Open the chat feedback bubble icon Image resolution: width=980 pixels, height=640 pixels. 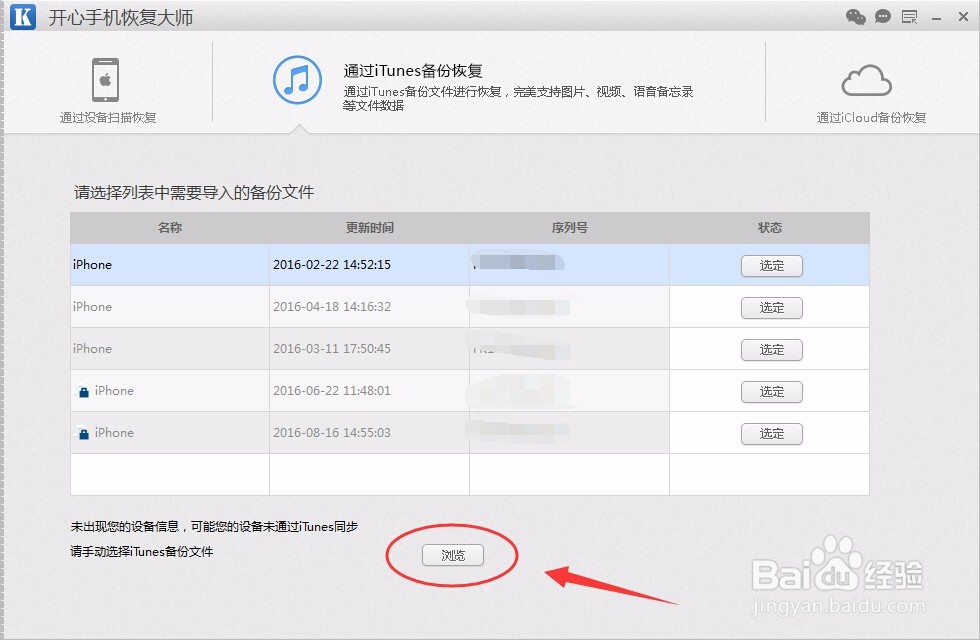click(x=882, y=16)
